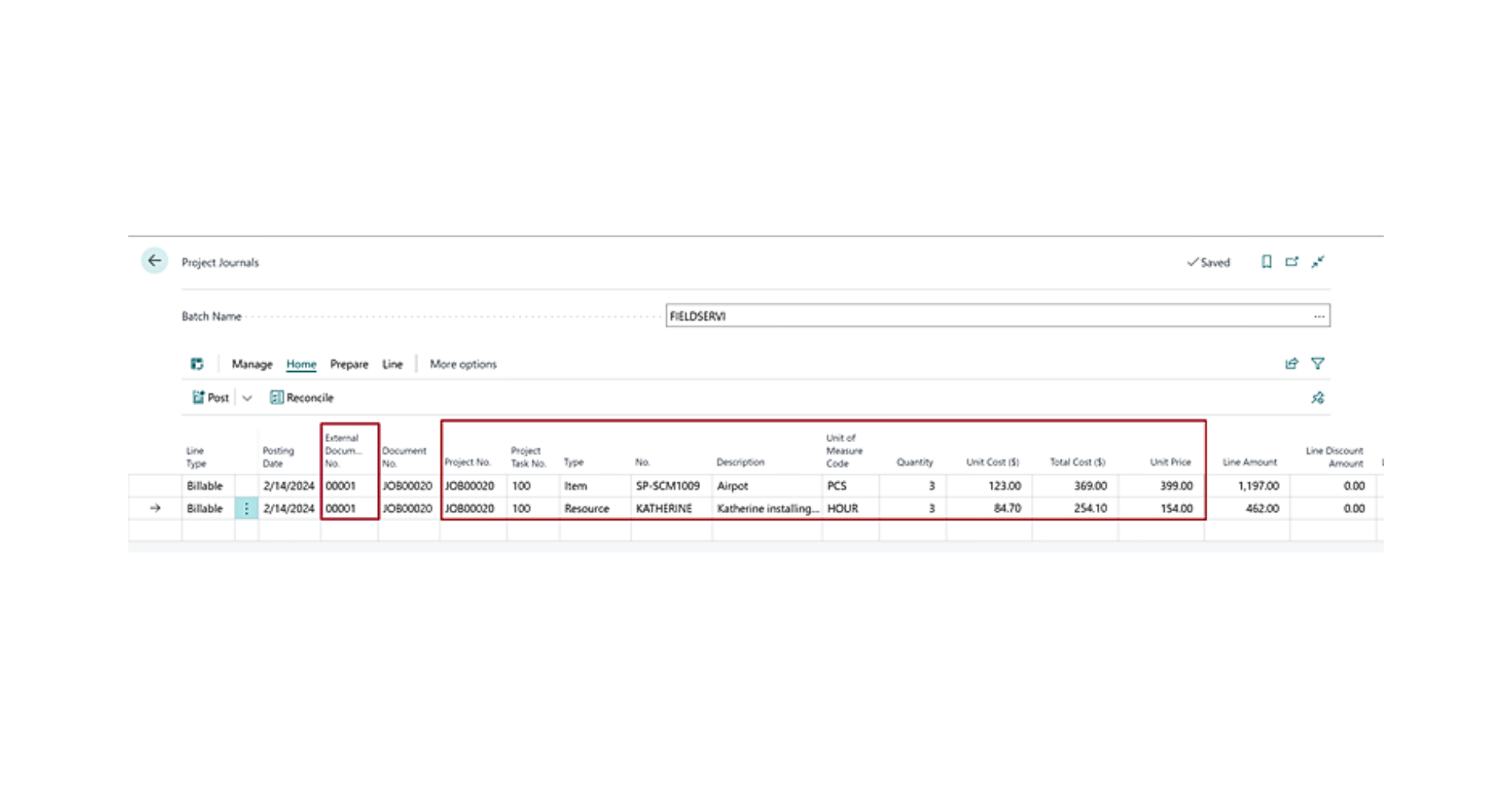The height and width of the screenshot is (788, 1512).
Task: Click the SP-SCM1009 number cell
Action: 671,486
